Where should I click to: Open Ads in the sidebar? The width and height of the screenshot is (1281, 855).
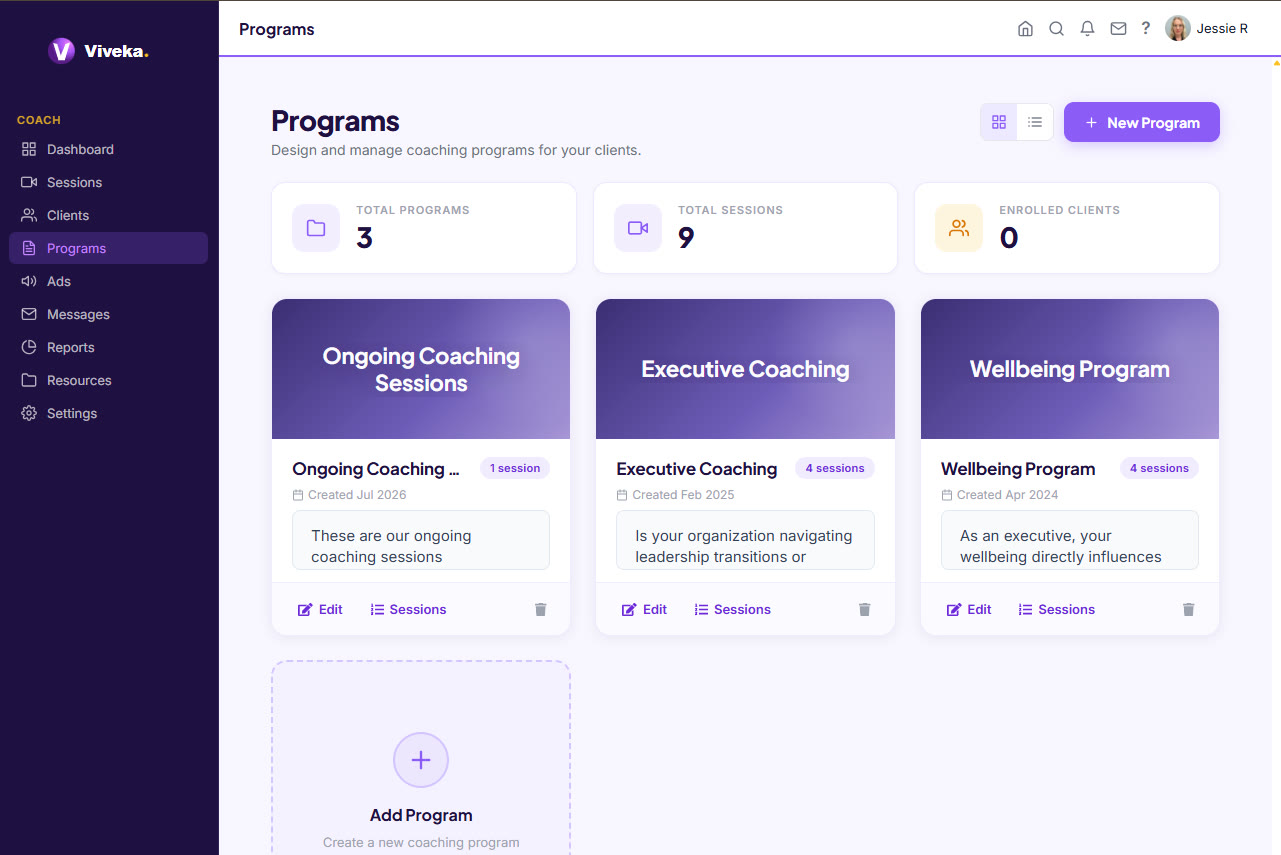tap(108, 281)
